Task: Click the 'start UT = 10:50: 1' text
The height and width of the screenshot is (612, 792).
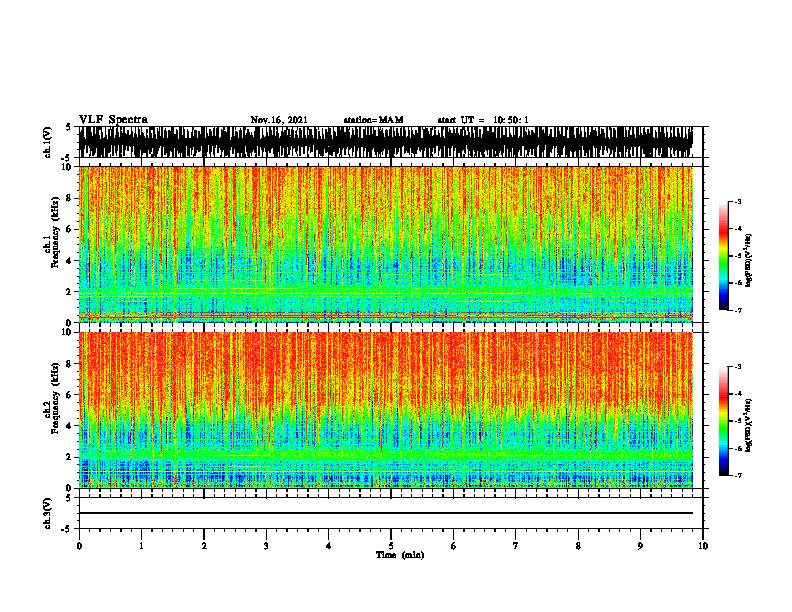Action: click(483, 120)
